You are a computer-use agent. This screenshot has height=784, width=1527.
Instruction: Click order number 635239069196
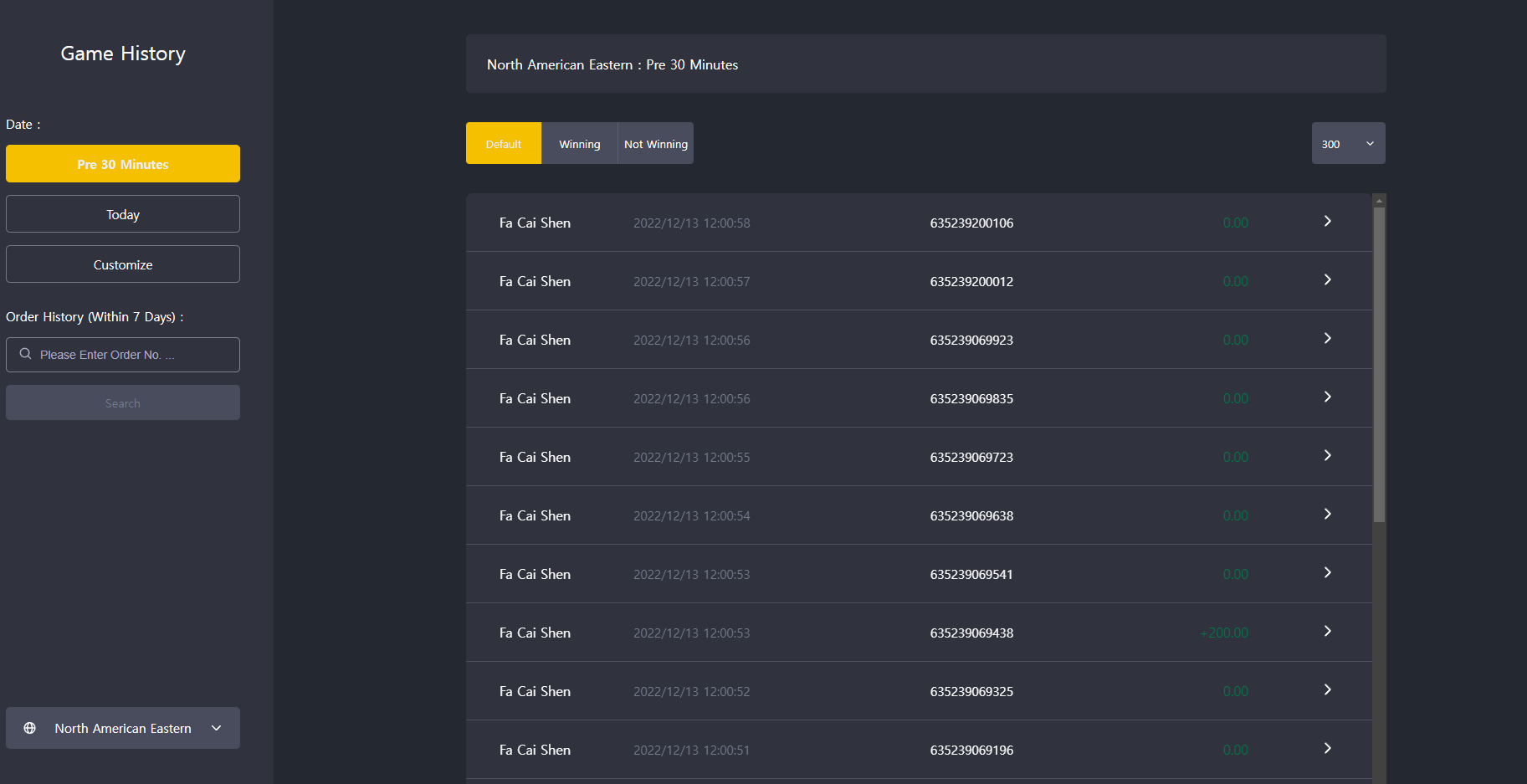[971, 750]
